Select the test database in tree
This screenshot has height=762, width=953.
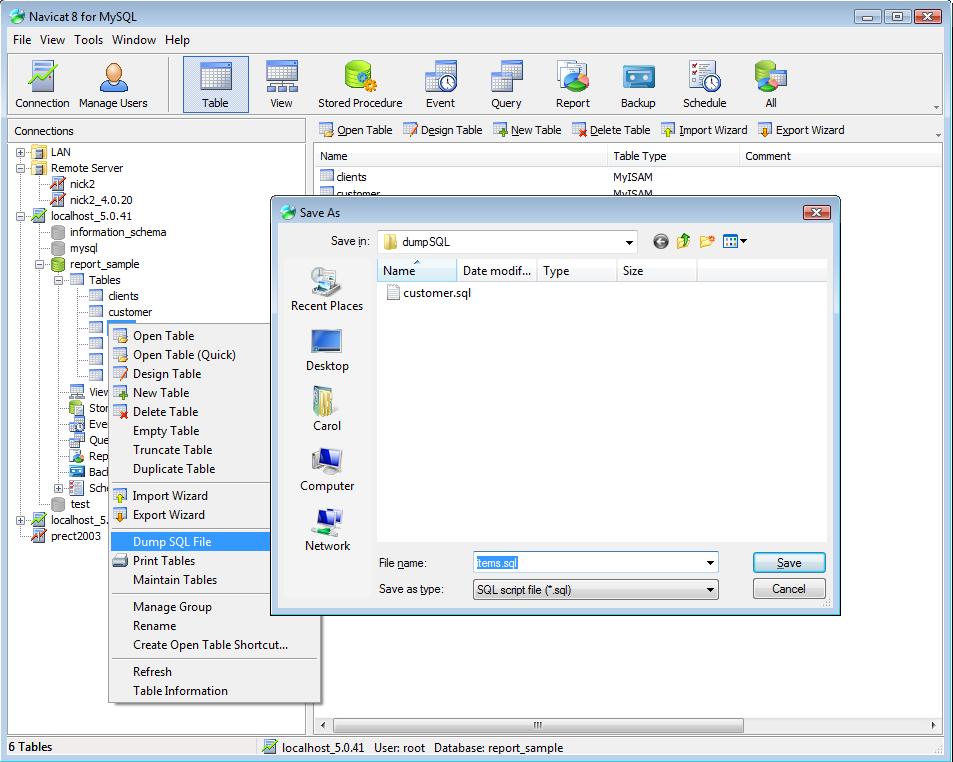tap(80, 504)
